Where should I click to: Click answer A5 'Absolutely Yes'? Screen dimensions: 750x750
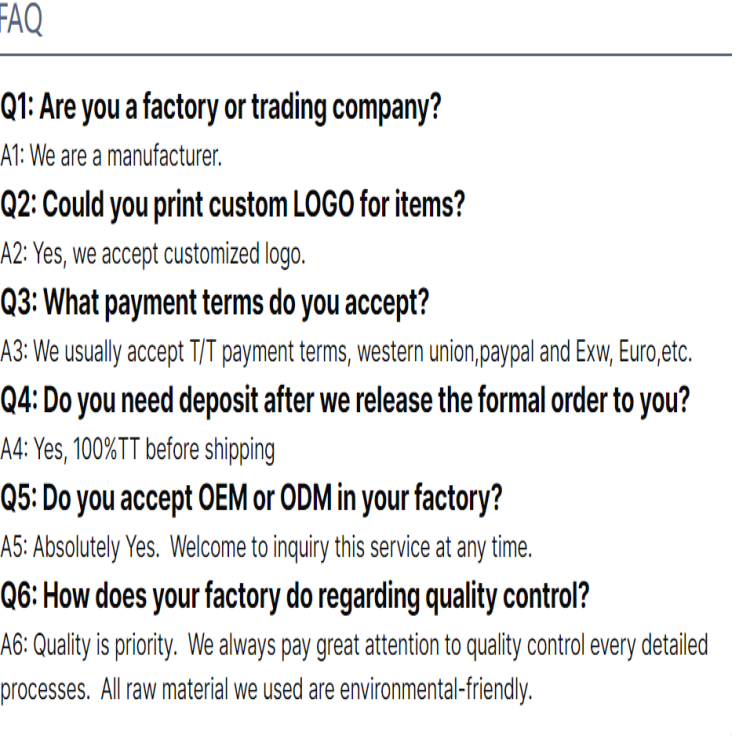point(80,547)
